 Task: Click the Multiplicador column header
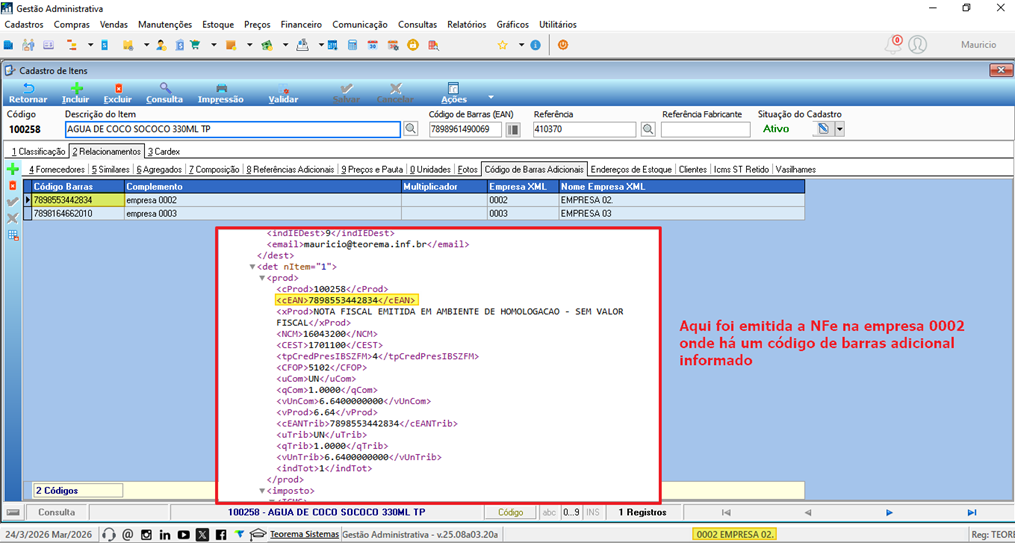[444, 186]
